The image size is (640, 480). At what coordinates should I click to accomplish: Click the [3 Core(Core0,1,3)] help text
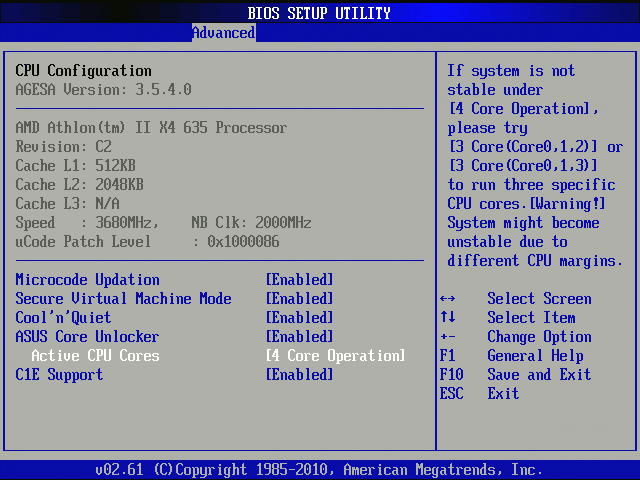(523, 165)
